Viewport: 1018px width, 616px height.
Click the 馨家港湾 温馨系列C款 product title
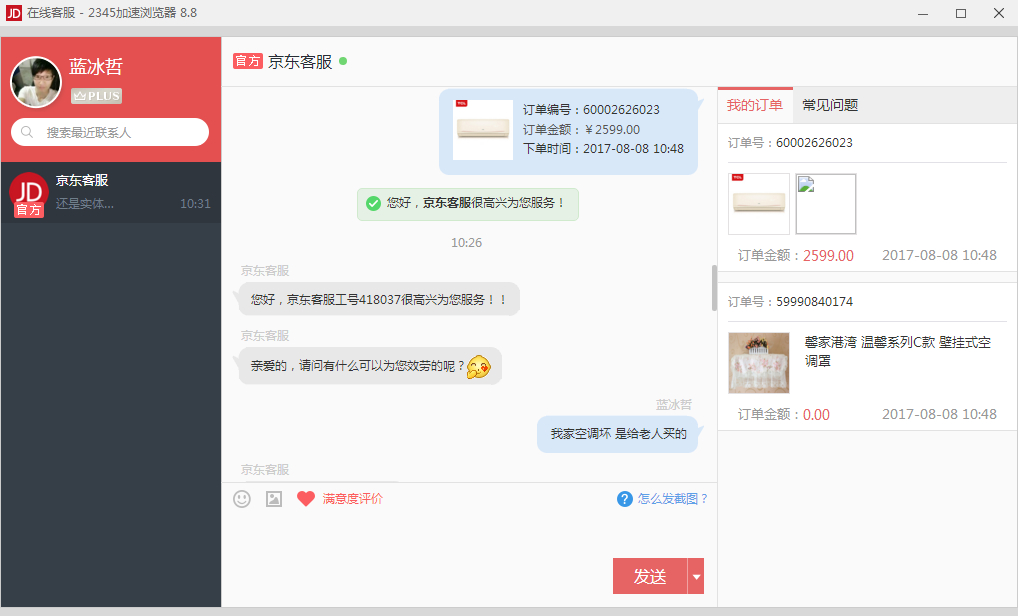pyautogui.click(x=898, y=351)
